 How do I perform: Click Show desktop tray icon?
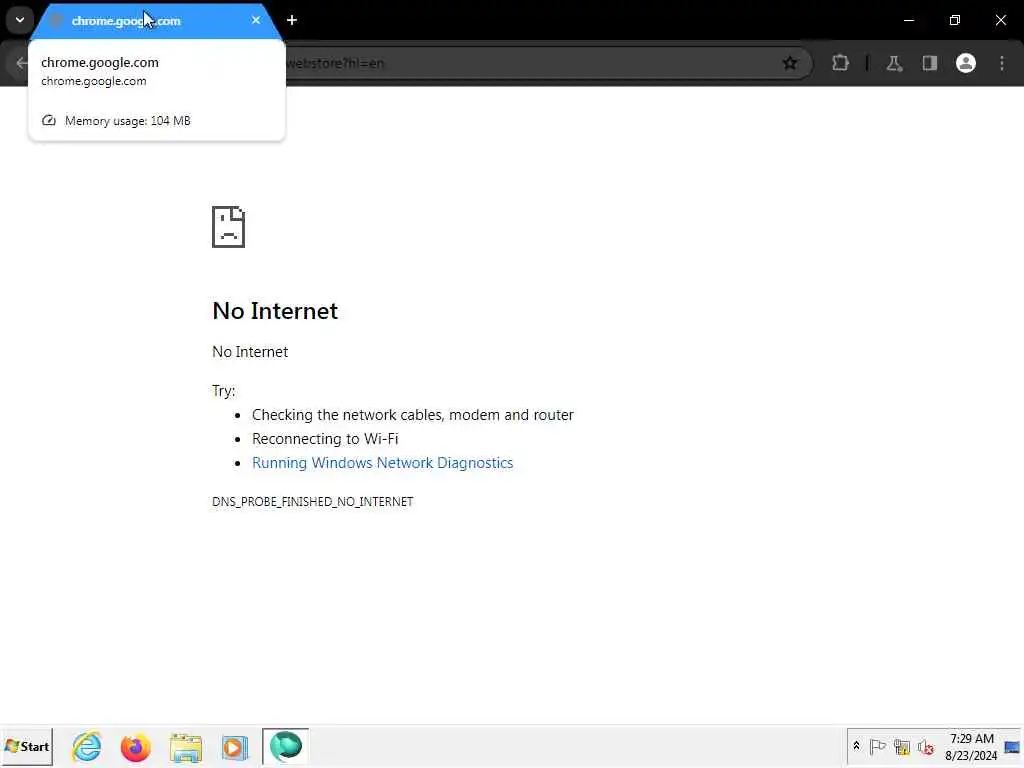(1014, 747)
